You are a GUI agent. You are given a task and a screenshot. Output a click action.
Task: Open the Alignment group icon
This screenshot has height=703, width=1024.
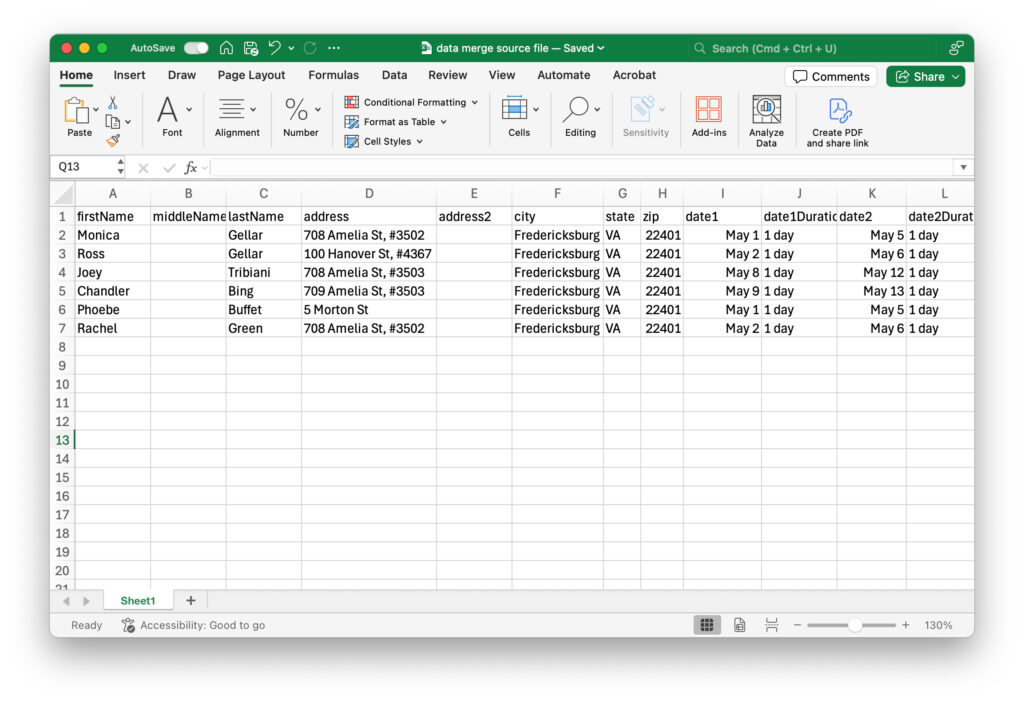click(231, 109)
